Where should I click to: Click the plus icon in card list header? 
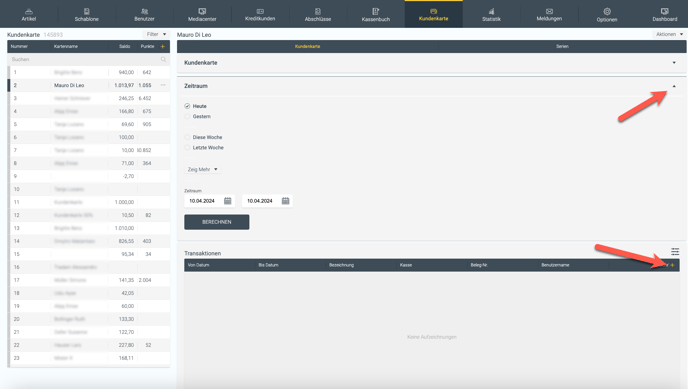163,46
